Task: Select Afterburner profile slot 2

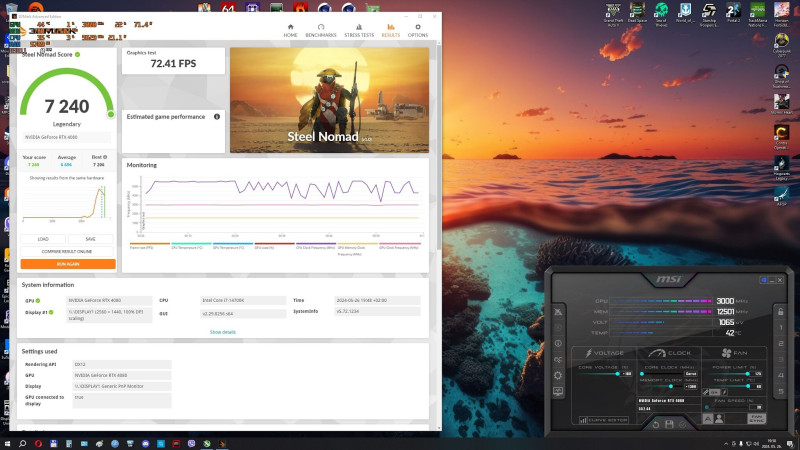Action: (781, 343)
